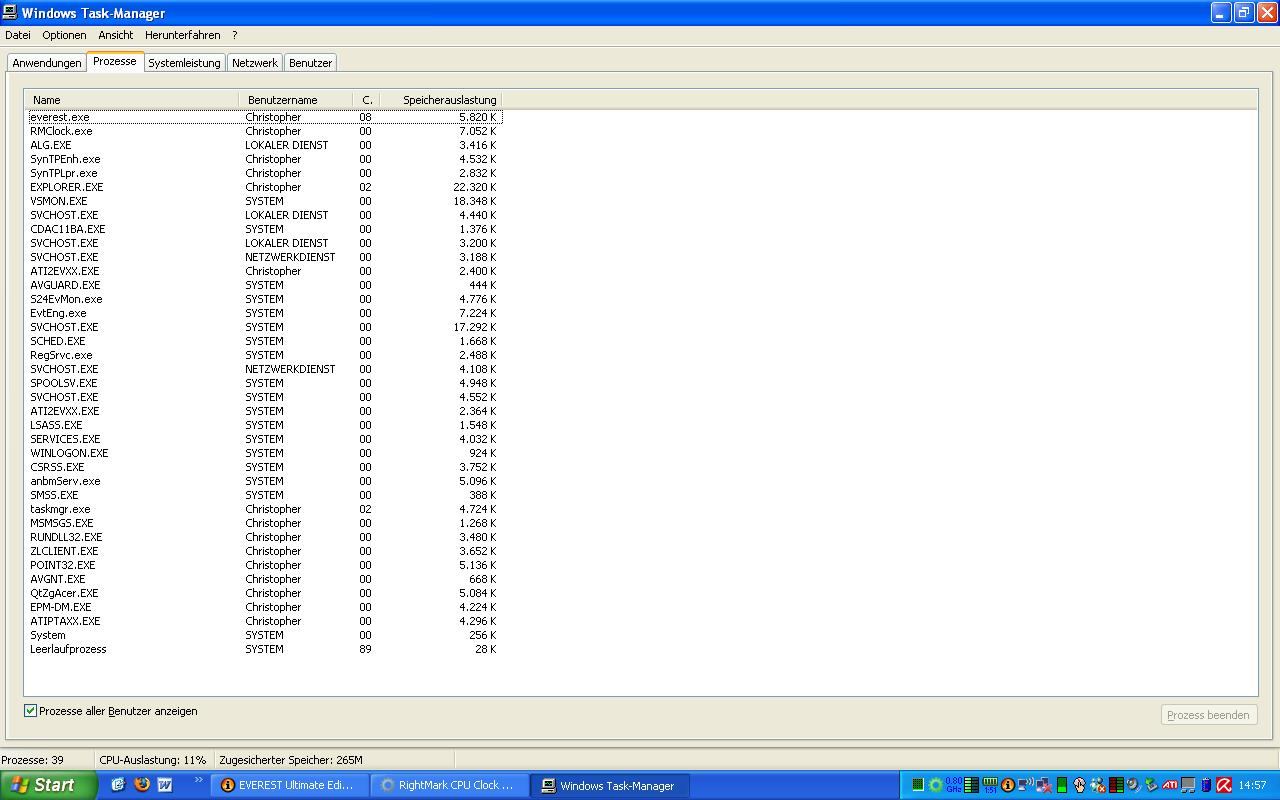The height and width of the screenshot is (800, 1280).
Task: Select the CDAC11BA.EXE process row
Action: pyautogui.click(x=264, y=229)
